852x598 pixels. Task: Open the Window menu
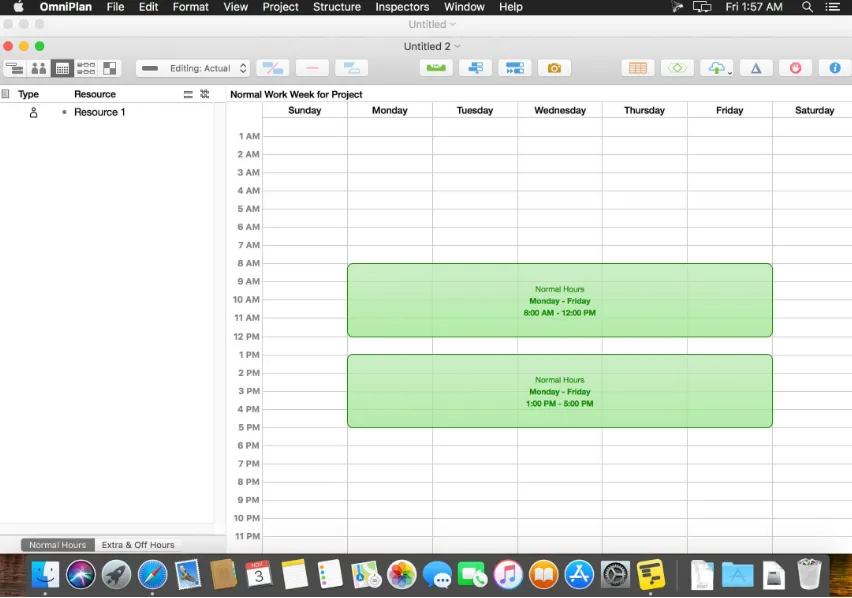[x=464, y=7]
